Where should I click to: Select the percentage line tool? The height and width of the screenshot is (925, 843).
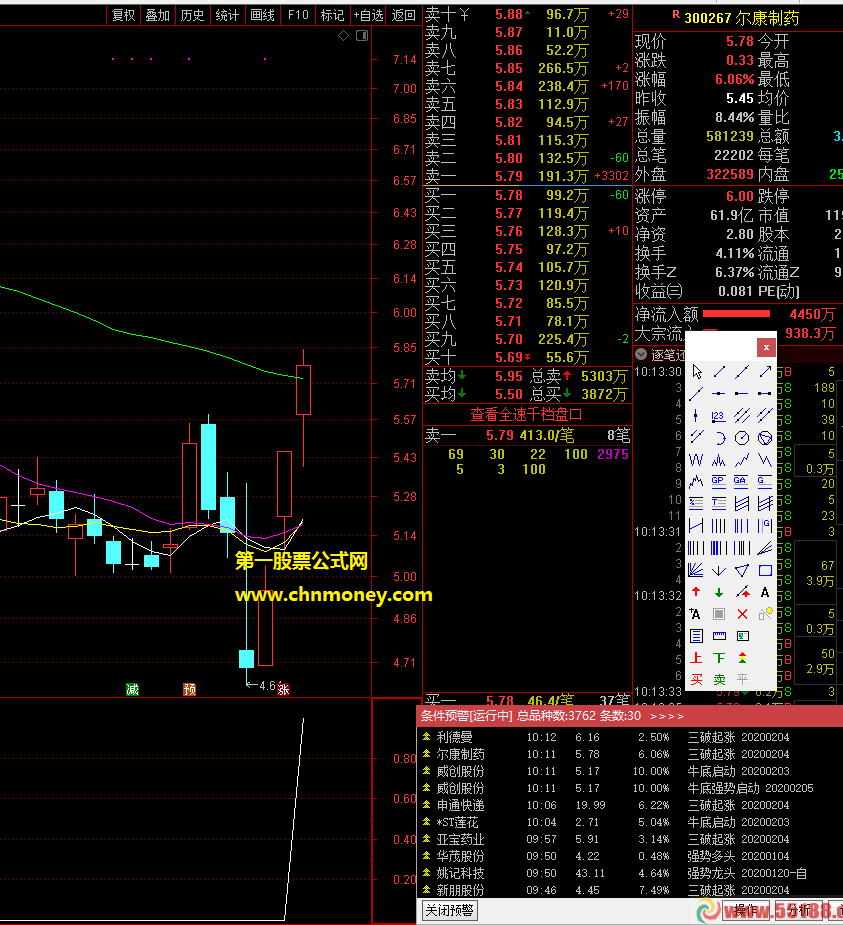pos(696,504)
